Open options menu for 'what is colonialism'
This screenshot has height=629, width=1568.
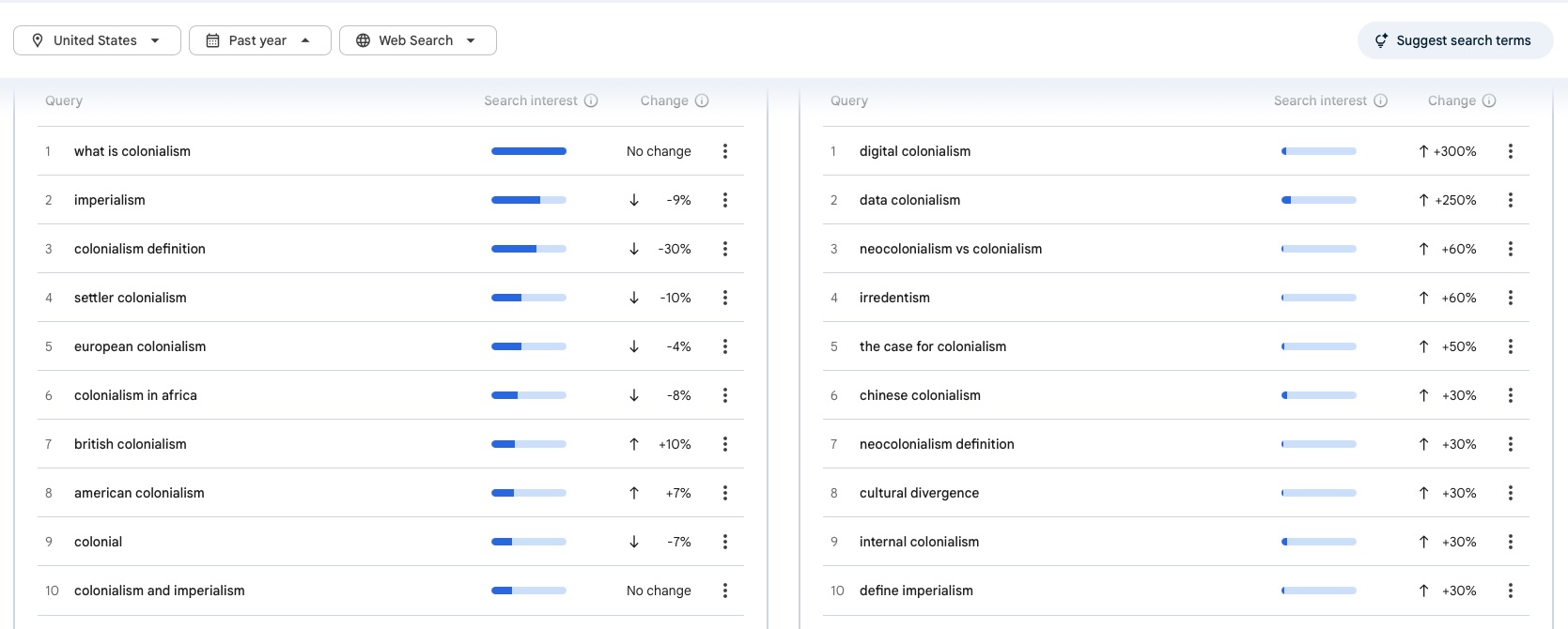click(x=724, y=151)
